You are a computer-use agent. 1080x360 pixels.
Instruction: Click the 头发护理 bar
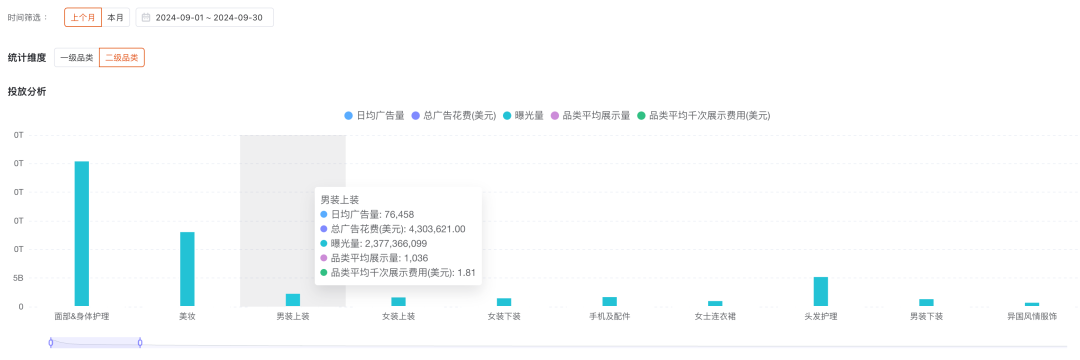pyautogui.click(x=820, y=291)
